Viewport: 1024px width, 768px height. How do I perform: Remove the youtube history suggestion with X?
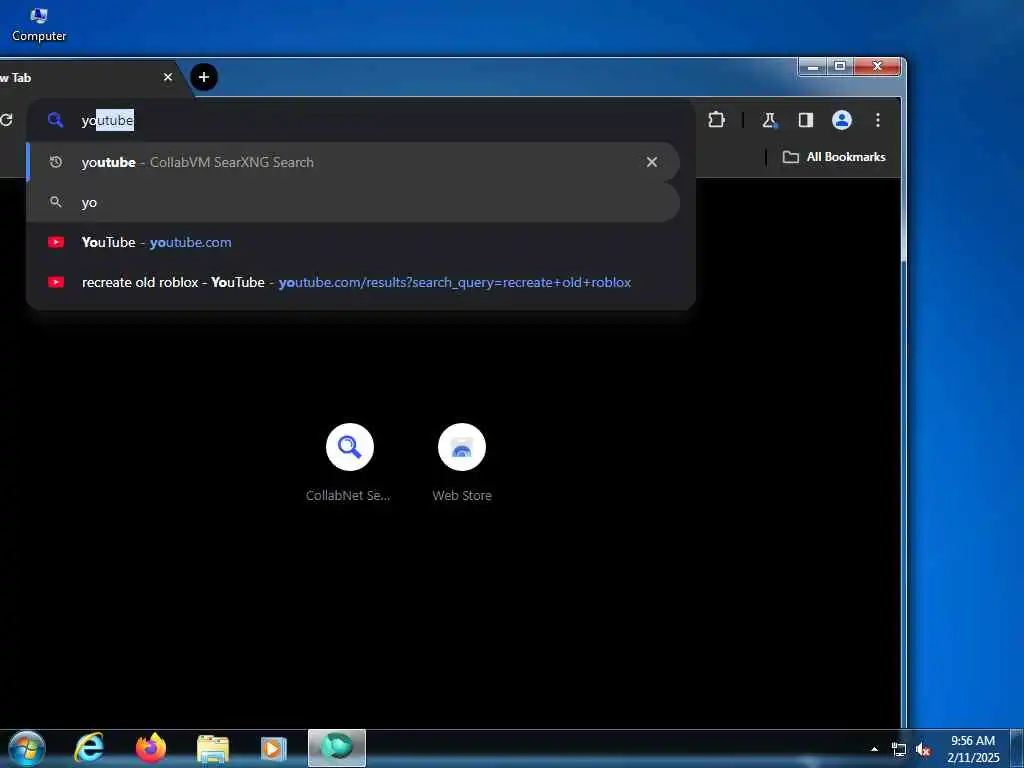click(652, 162)
